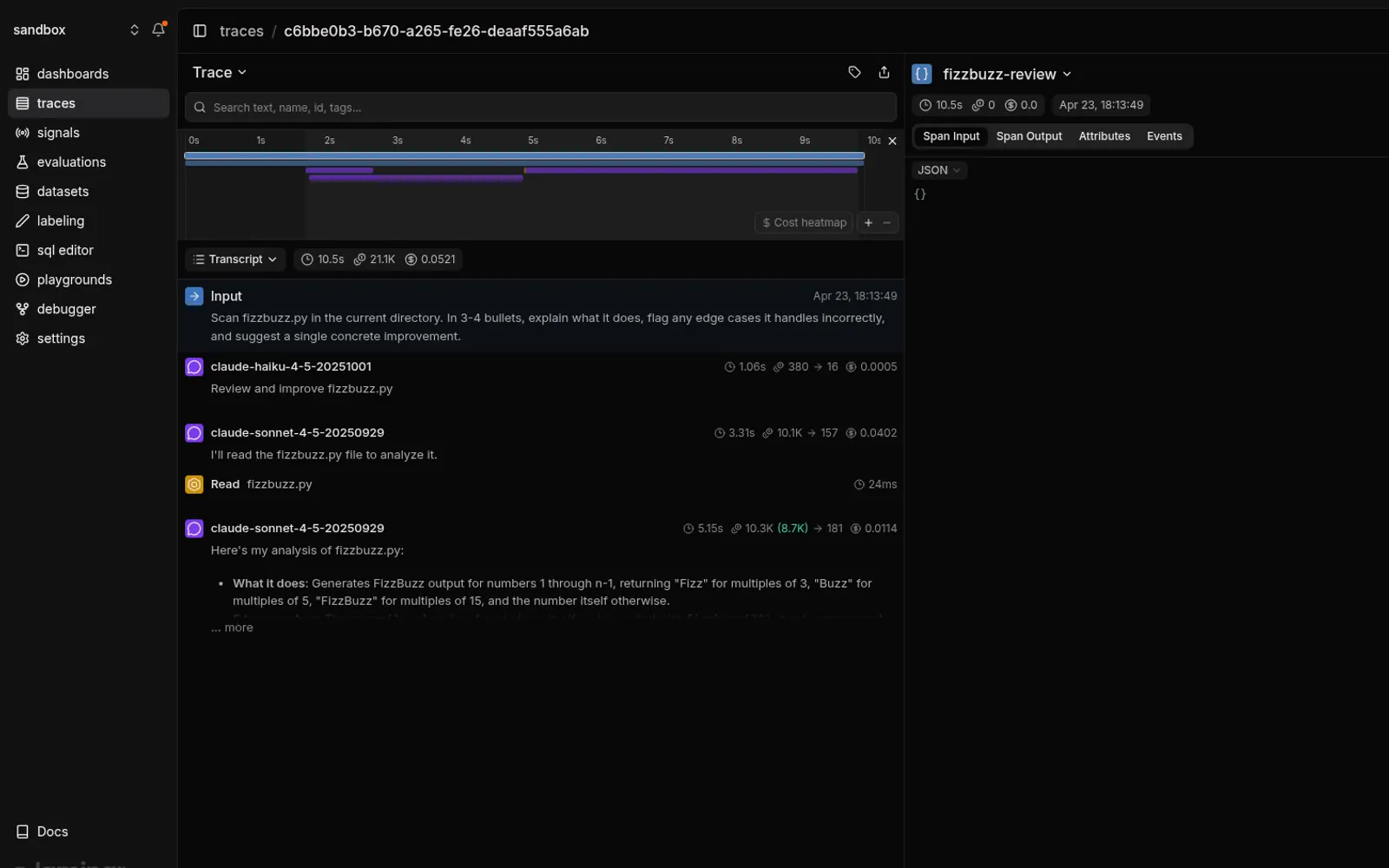
Task: Open labeling in sidebar
Action: 89,221
